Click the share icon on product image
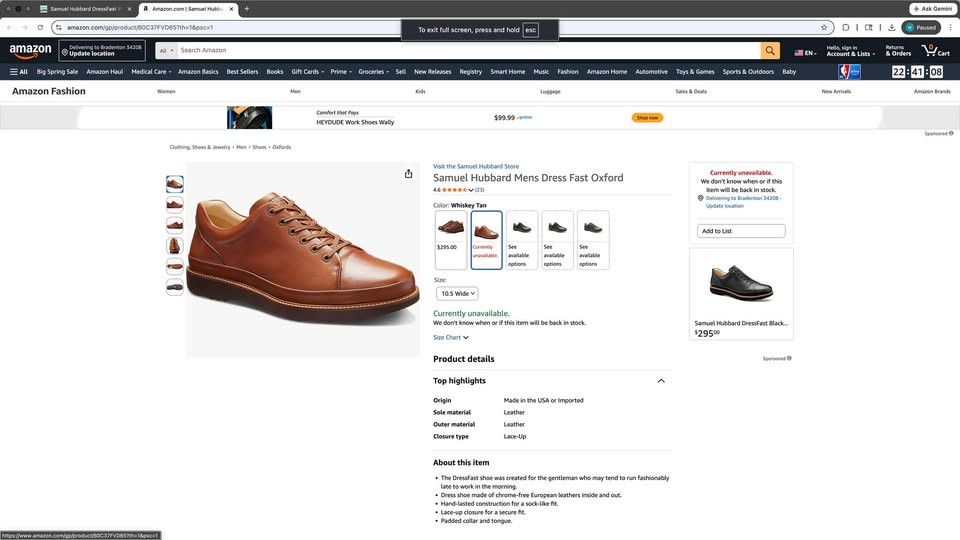 click(408, 174)
